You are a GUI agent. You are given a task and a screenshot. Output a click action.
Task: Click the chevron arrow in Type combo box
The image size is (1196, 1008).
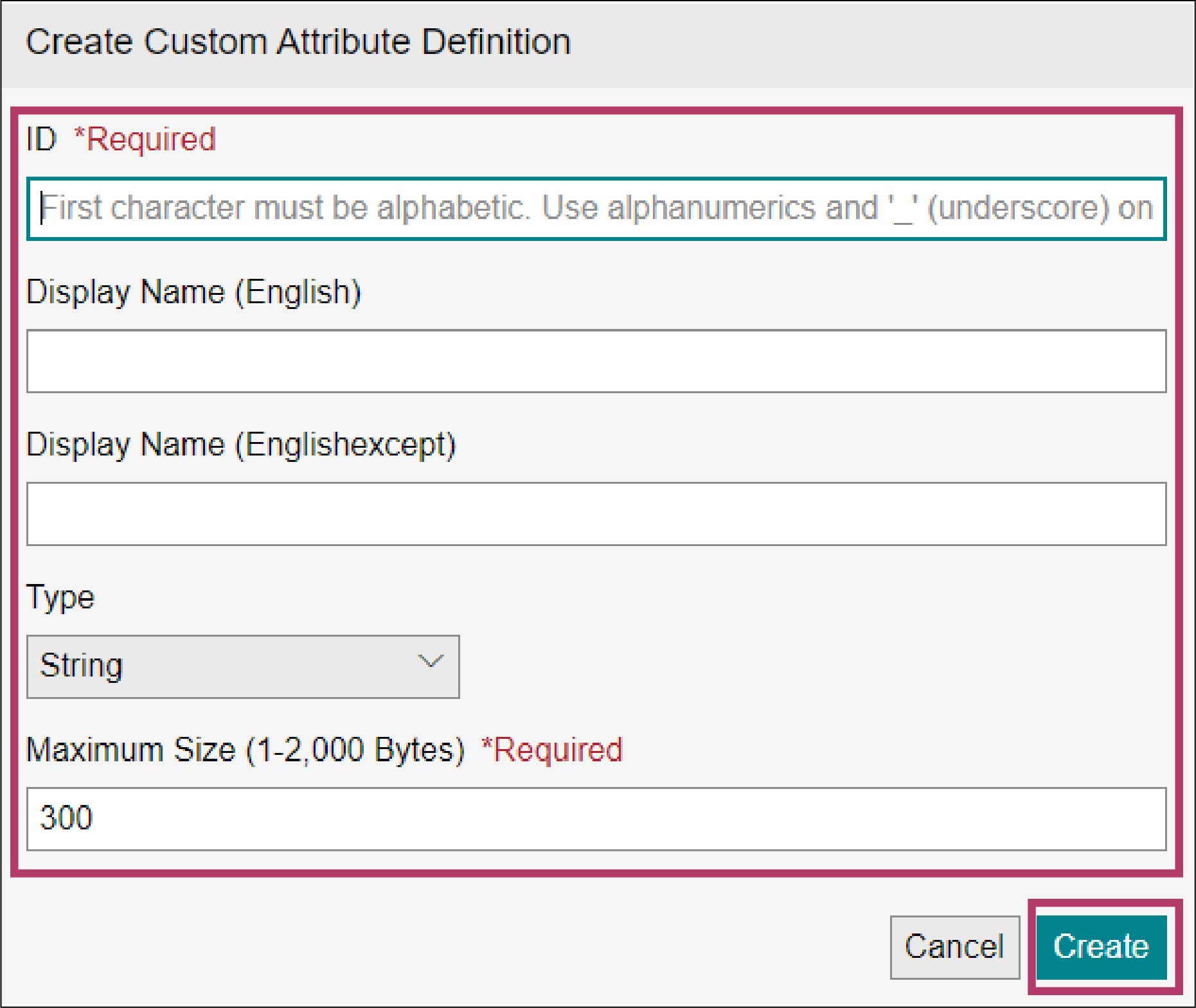pos(430,661)
